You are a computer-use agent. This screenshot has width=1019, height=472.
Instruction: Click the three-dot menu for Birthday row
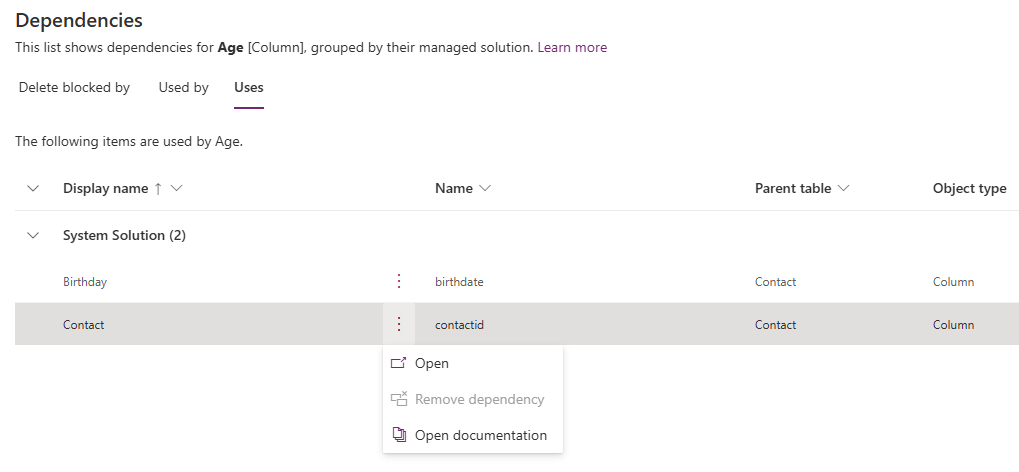(x=399, y=281)
